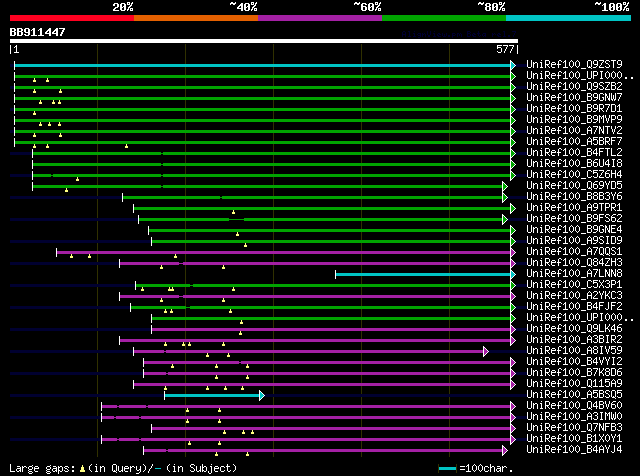Click the UniRef100_A3BIR2 label

point(574,340)
